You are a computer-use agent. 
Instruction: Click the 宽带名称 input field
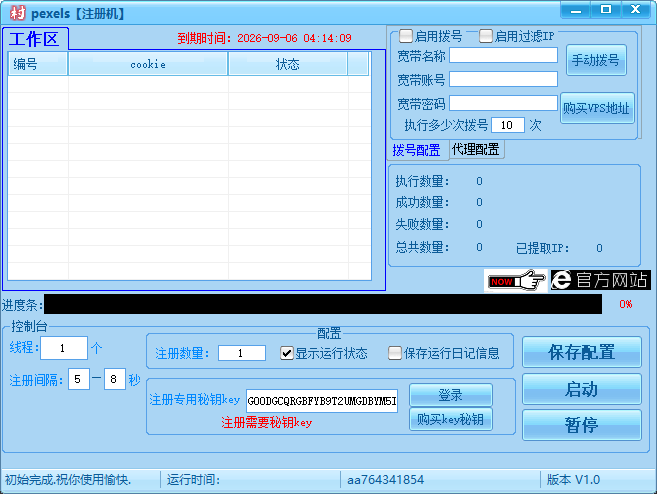coord(503,56)
